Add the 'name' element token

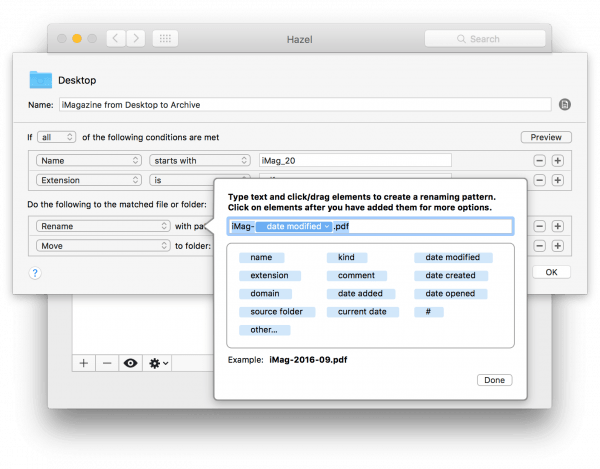[x=261, y=257]
